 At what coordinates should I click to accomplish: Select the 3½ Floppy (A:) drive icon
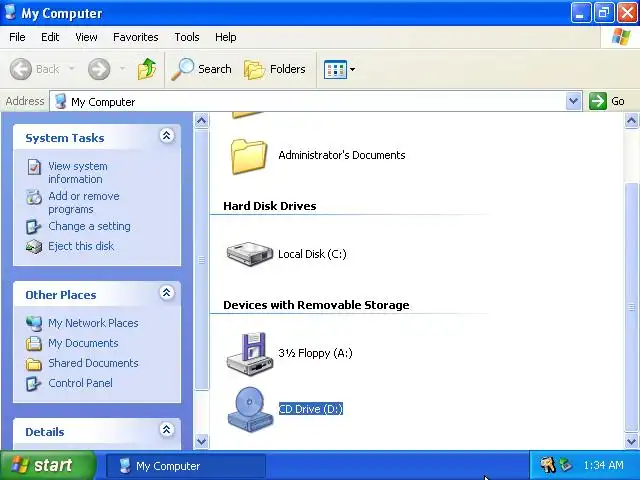click(249, 353)
